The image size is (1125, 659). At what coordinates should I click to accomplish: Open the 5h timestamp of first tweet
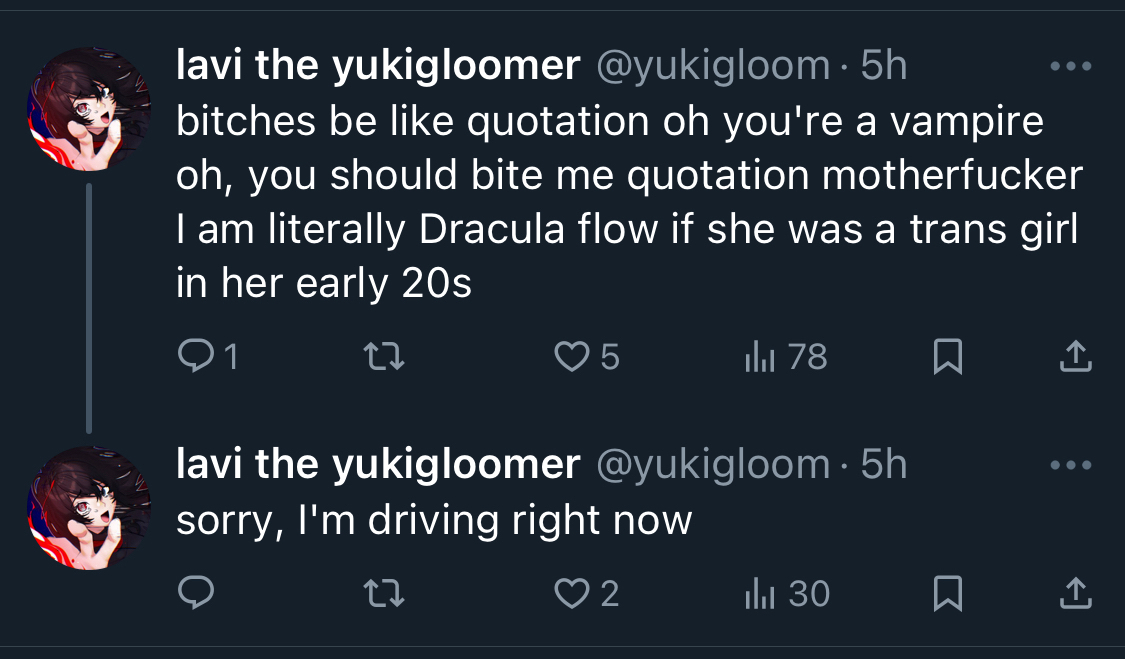coord(883,67)
